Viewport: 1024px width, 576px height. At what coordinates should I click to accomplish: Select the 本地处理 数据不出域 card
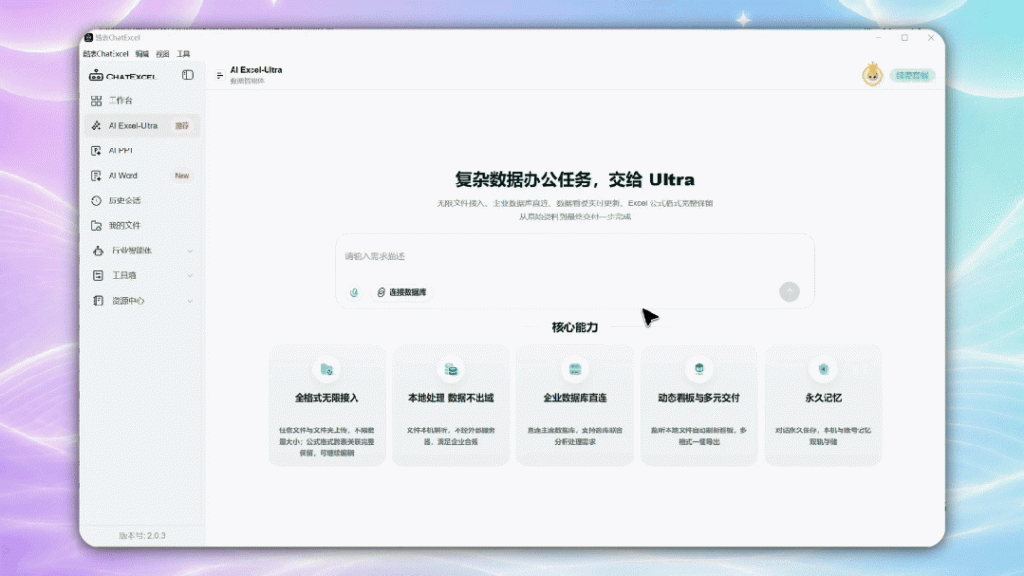[451, 406]
